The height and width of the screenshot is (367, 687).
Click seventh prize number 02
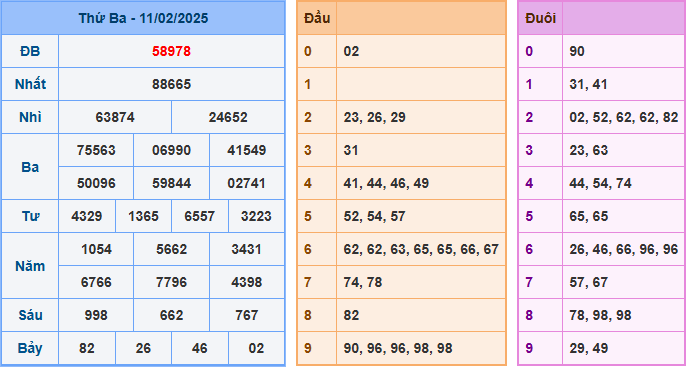pos(256,348)
